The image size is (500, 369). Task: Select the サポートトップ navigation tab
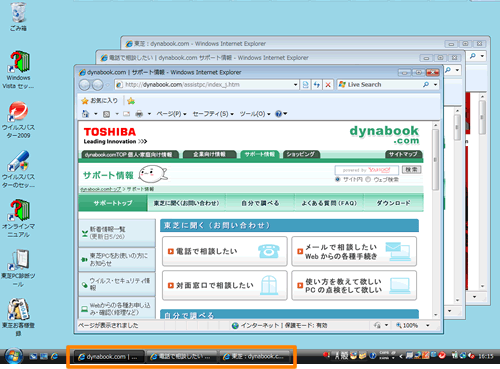coord(113,203)
